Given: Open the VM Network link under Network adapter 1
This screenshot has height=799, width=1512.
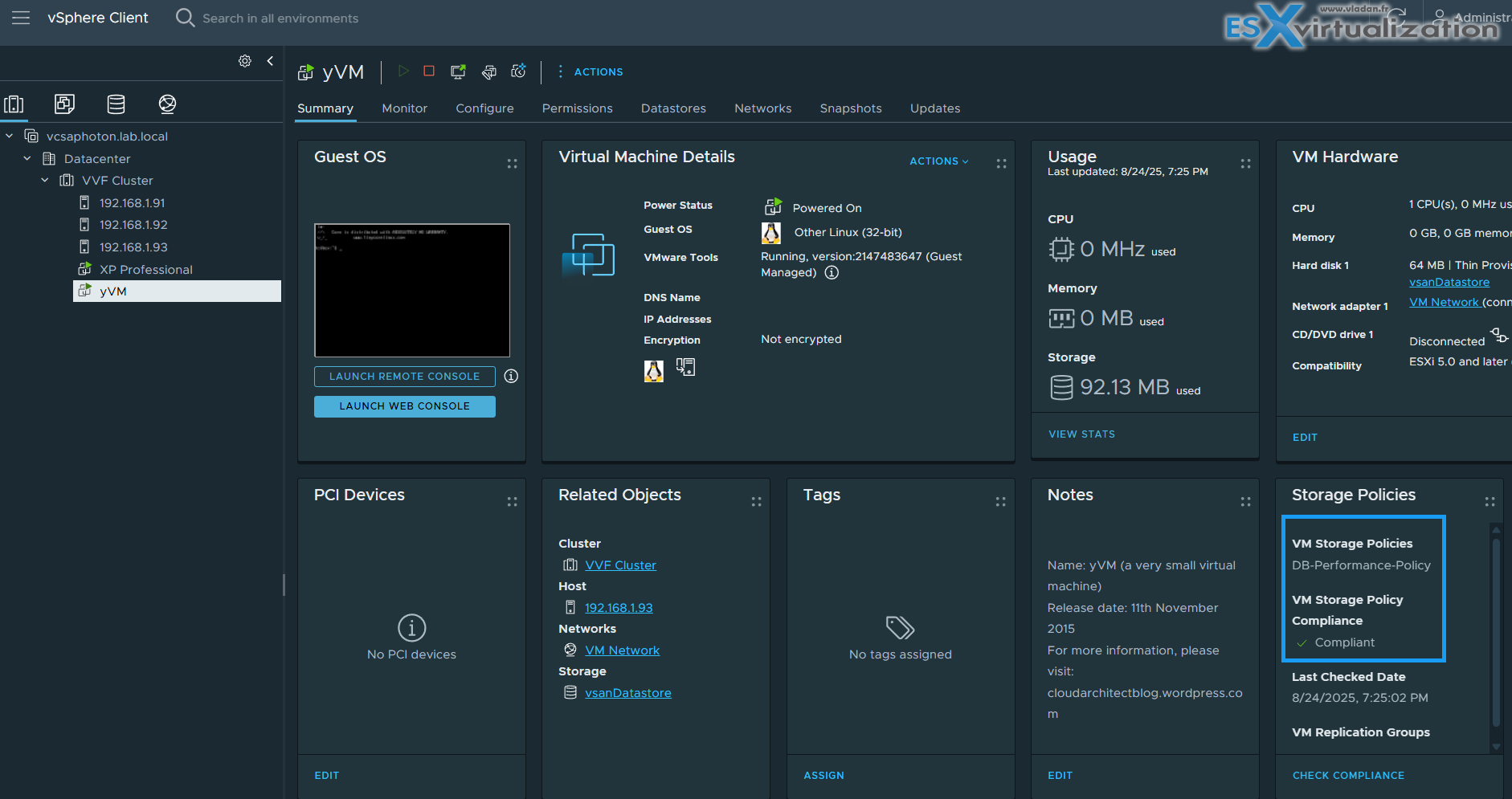Looking at the screenshot, I should (x=1444, y=302).
